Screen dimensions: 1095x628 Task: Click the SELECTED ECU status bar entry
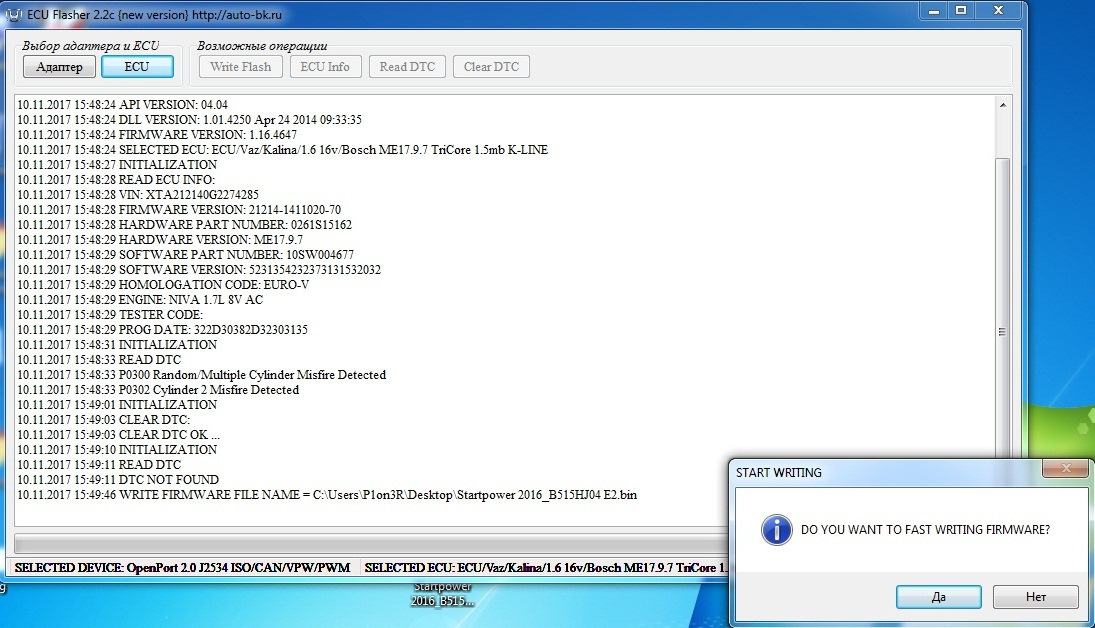[545, 568]
